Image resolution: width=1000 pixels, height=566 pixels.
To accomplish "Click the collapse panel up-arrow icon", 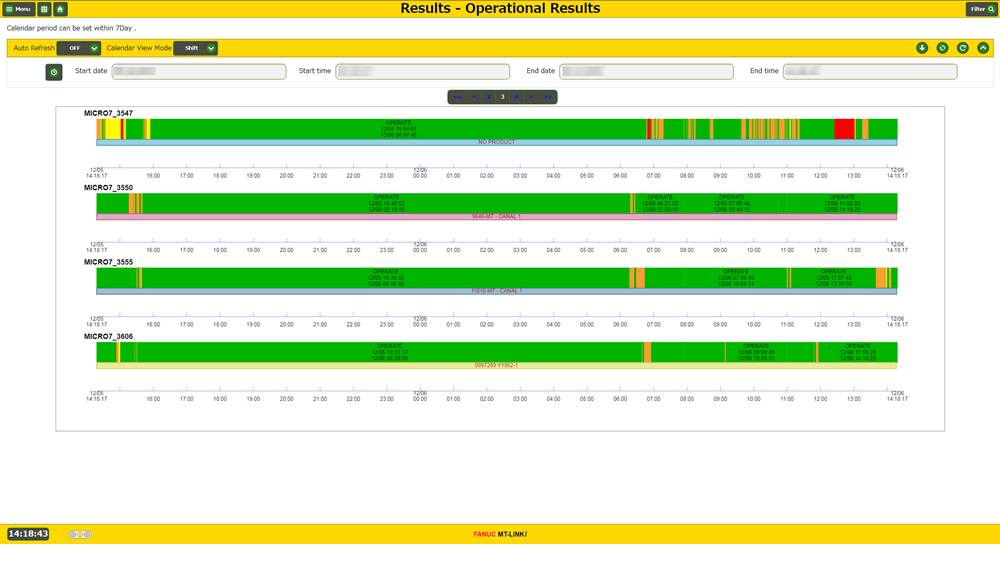I will pyautogui.click(x=983, y=48).
